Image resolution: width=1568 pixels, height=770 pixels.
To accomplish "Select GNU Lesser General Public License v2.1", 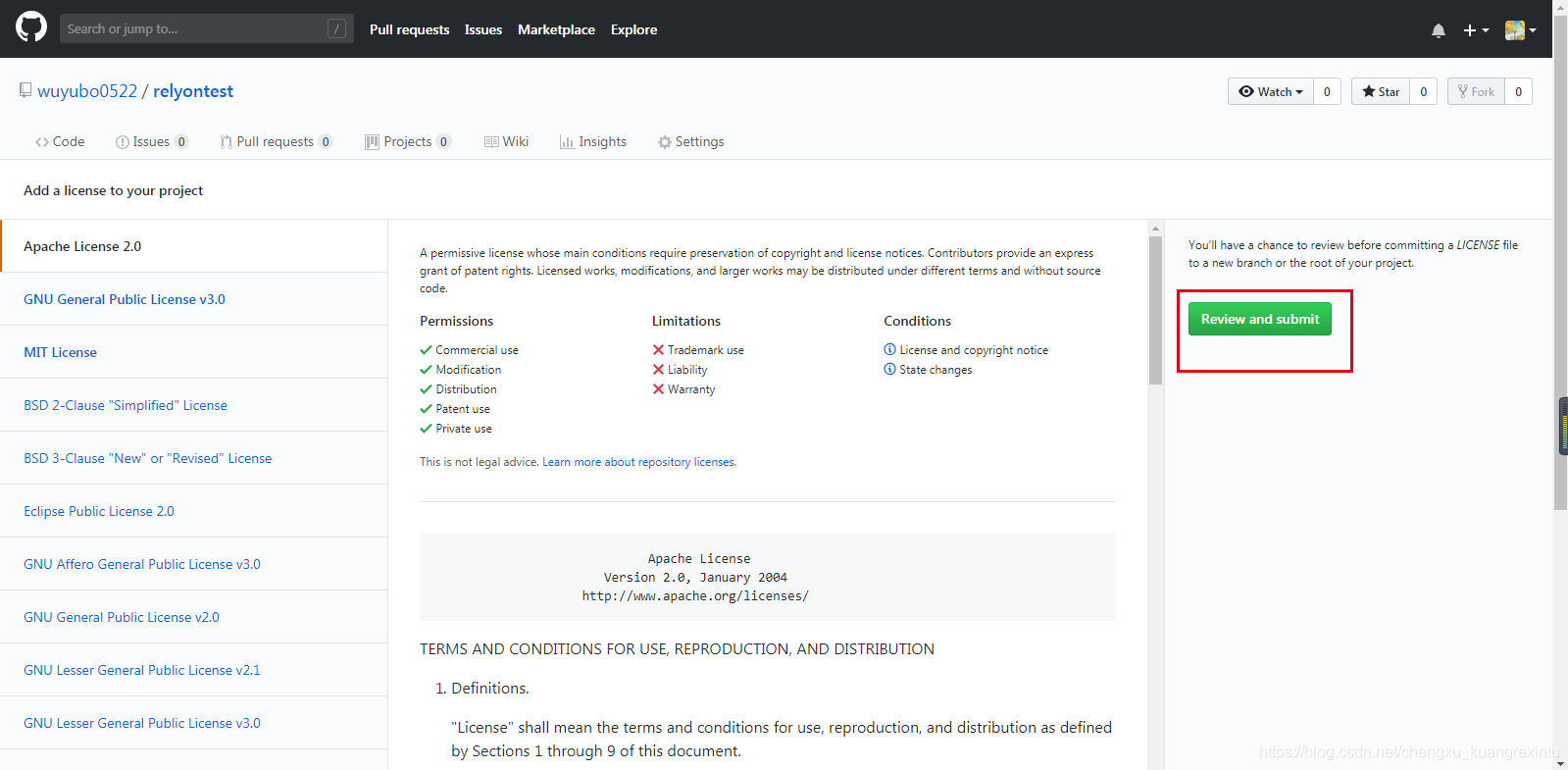I will (194, 670).
